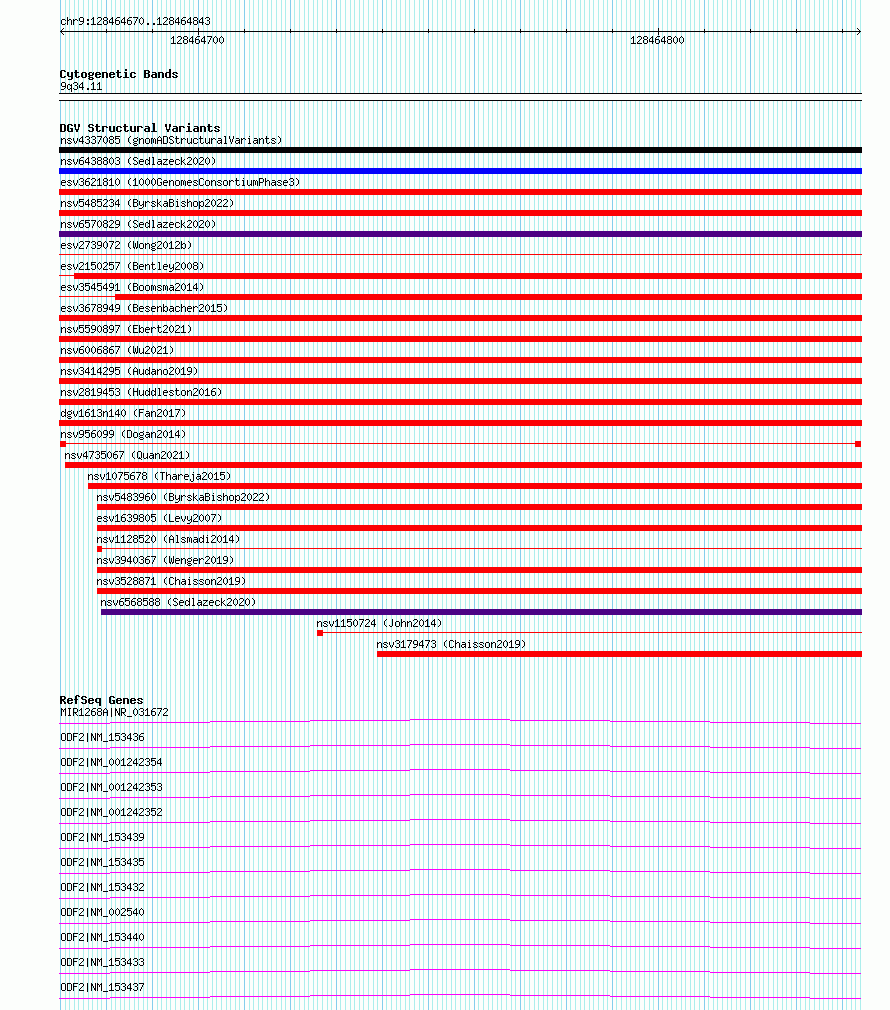Click the ODF2|NM_002540 transcript label

tap(102, 912)
